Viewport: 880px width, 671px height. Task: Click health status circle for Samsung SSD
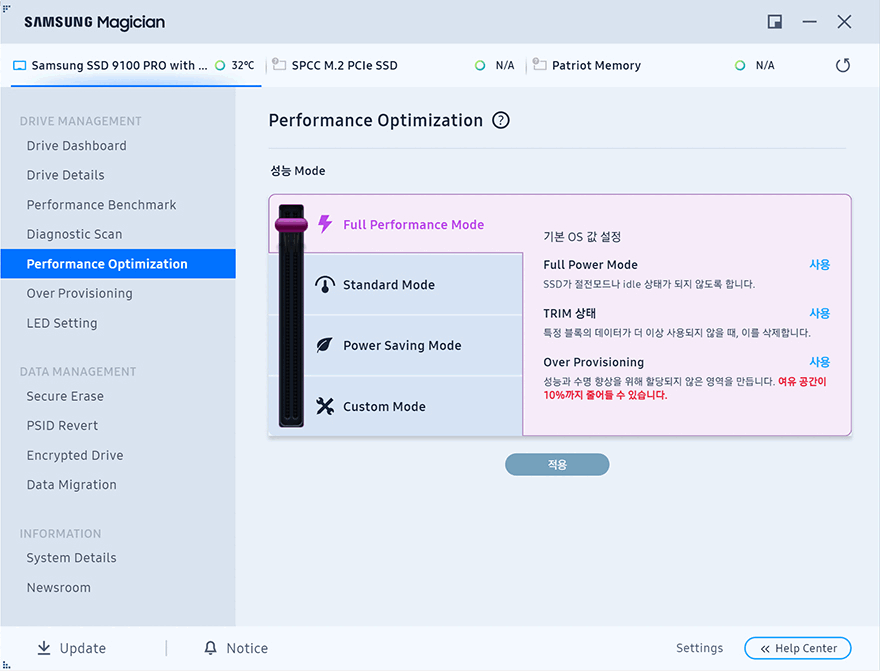[x=220, y=66]
